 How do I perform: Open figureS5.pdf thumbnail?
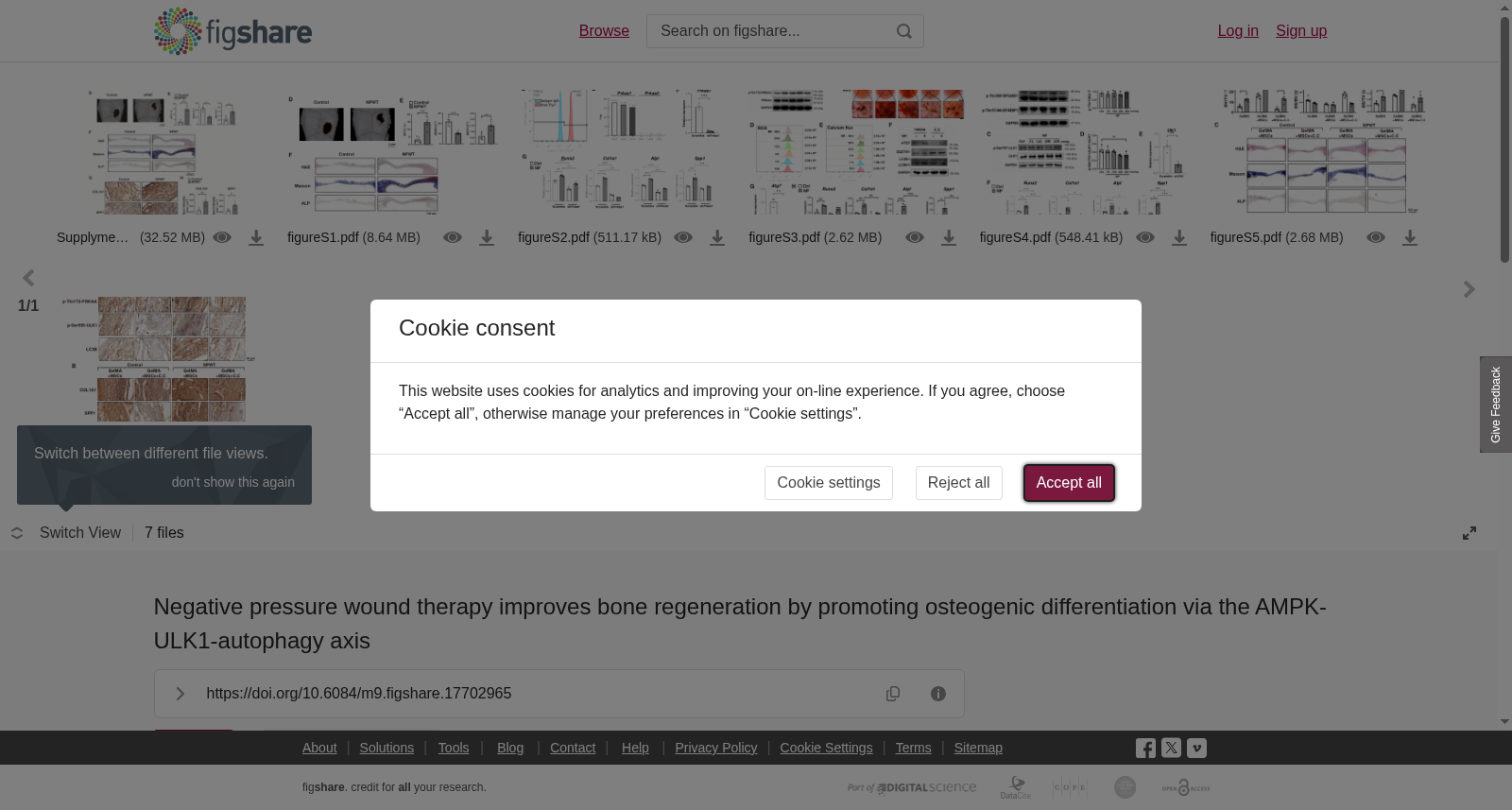coord(1319,153)
